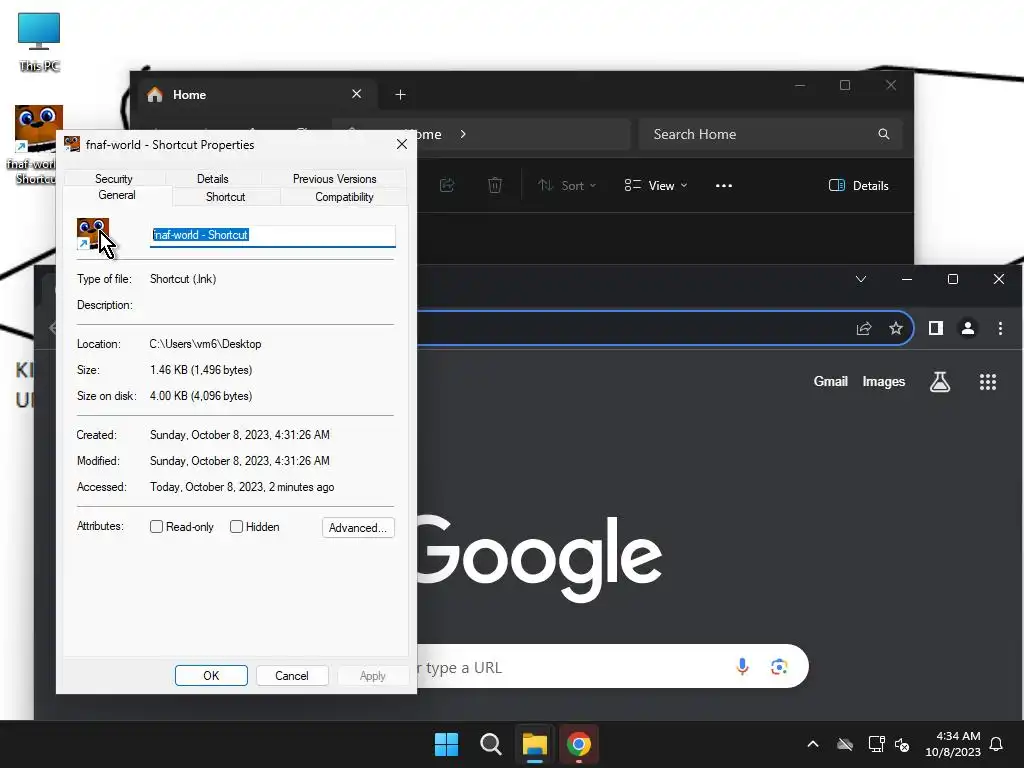1024x768 pixels.
Task: Click the file name field in Properties
Action: tap(273, 235)
